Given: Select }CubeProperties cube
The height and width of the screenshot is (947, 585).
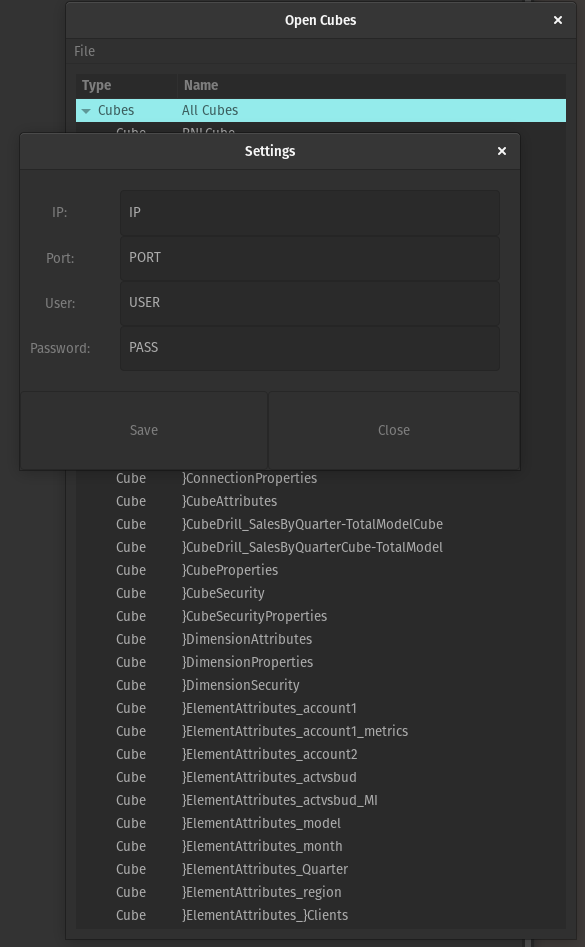Looking at the screenshot, I should (x=321, y=570).
